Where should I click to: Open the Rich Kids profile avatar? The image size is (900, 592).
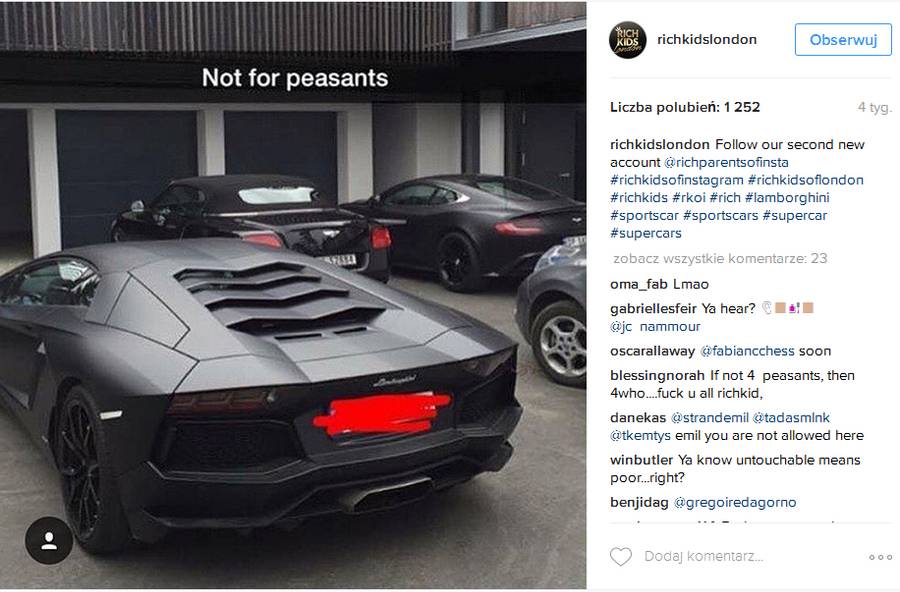[627, 40]
